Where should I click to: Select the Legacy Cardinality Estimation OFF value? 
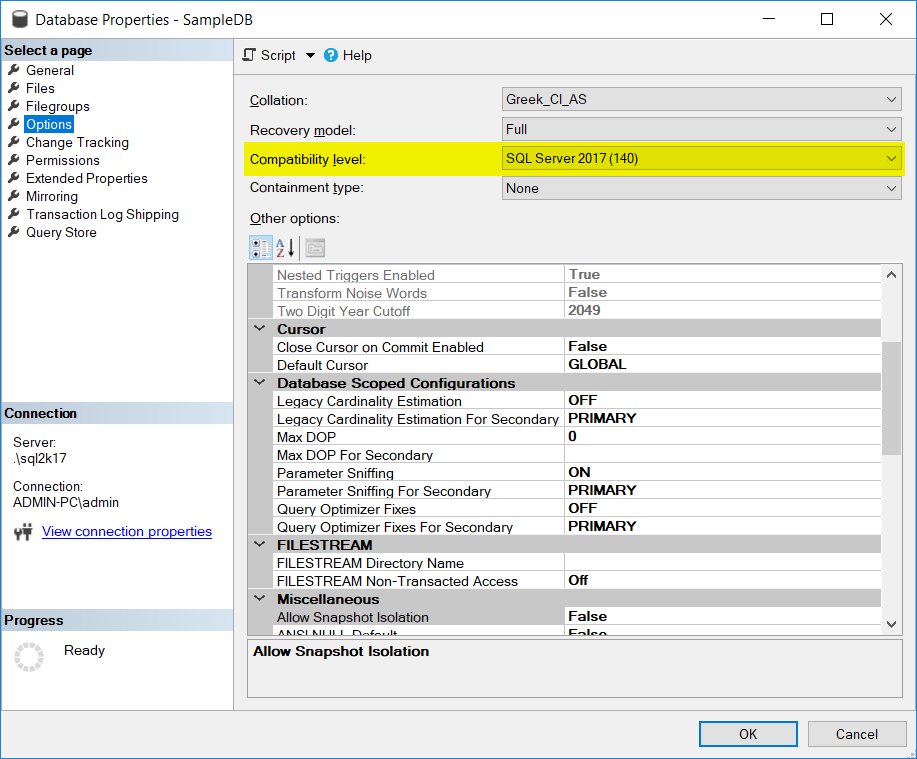(723, 401)
